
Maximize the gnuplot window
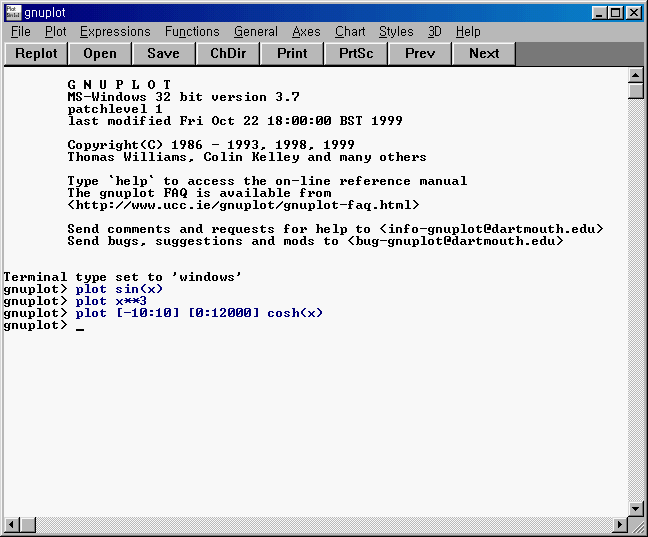click(616, 13)
